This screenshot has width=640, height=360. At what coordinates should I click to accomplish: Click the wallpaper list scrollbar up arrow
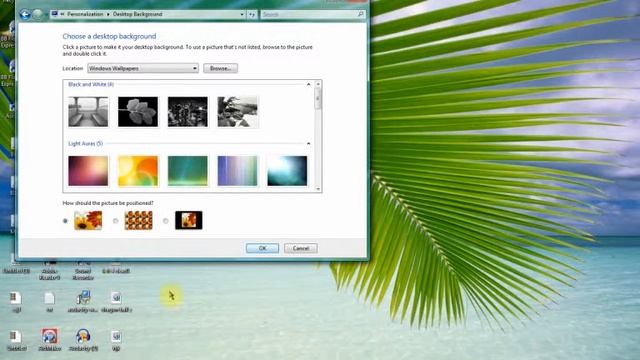[x=318, y=84]
